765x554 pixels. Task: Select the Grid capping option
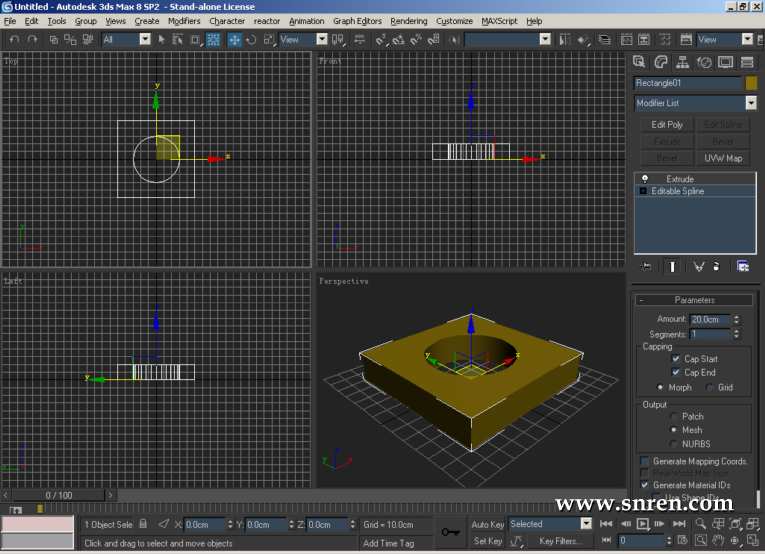(x=710, y=387)
